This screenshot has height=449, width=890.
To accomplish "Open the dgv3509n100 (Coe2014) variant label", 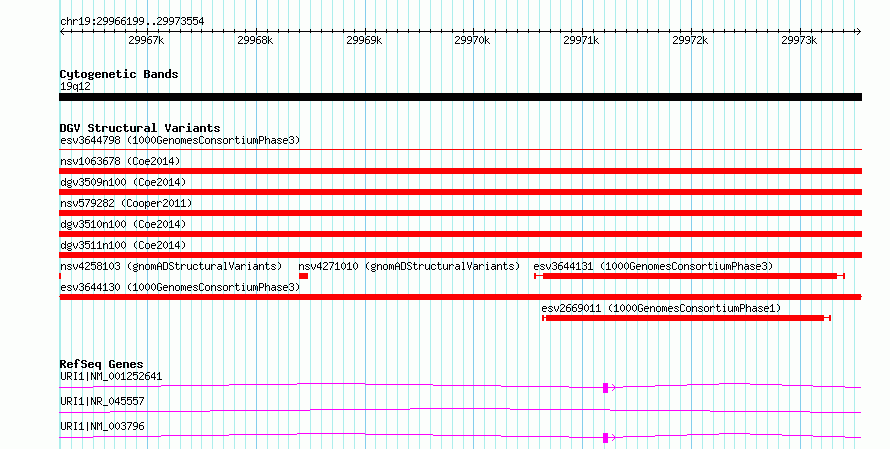I will [123, 182].
